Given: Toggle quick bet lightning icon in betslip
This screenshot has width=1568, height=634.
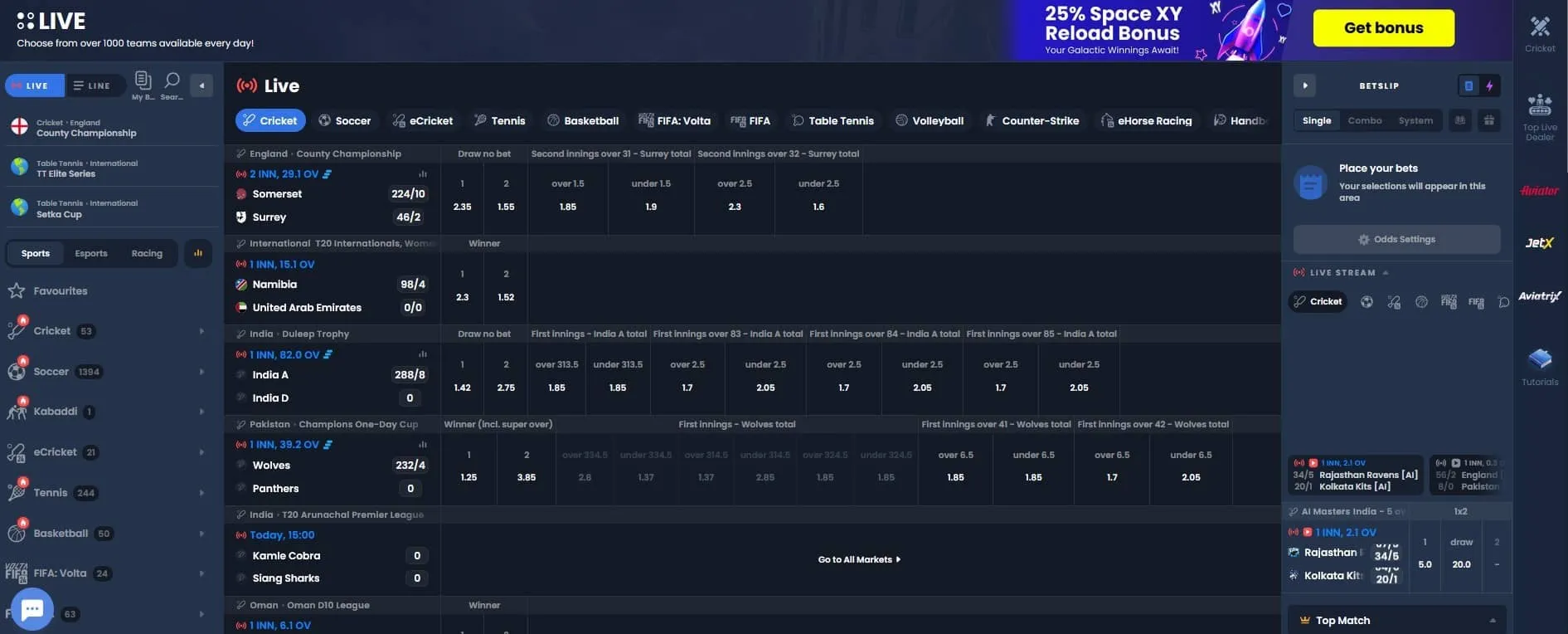Looking at the screenshot, I should 1489,85.
